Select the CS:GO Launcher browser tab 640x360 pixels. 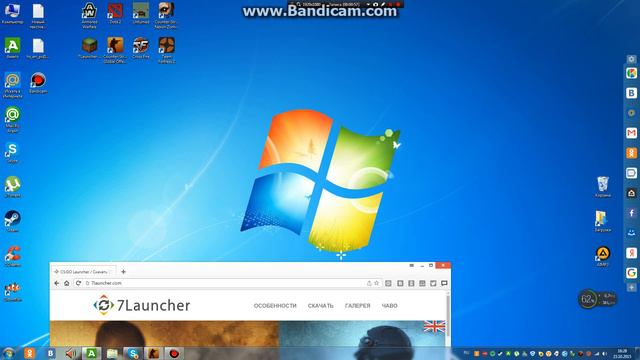click(x=84, y=271)
